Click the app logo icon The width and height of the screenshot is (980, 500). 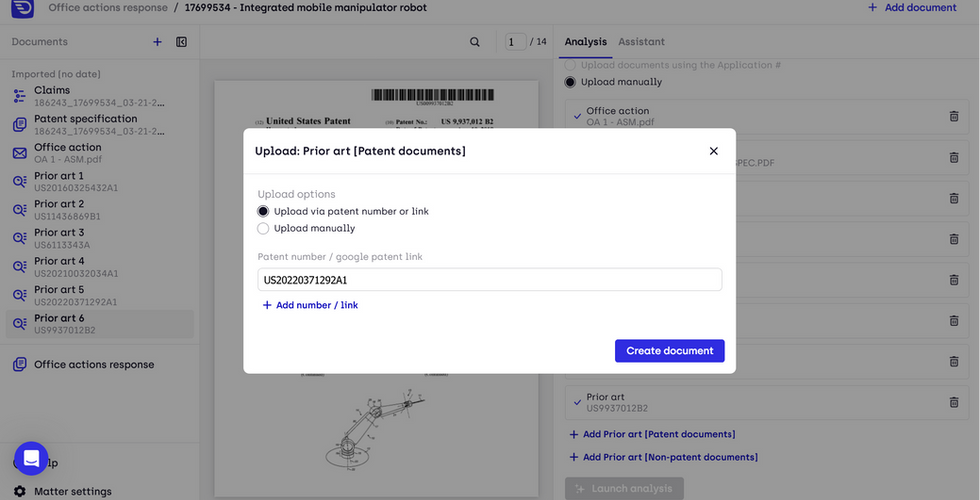[22, 8]
